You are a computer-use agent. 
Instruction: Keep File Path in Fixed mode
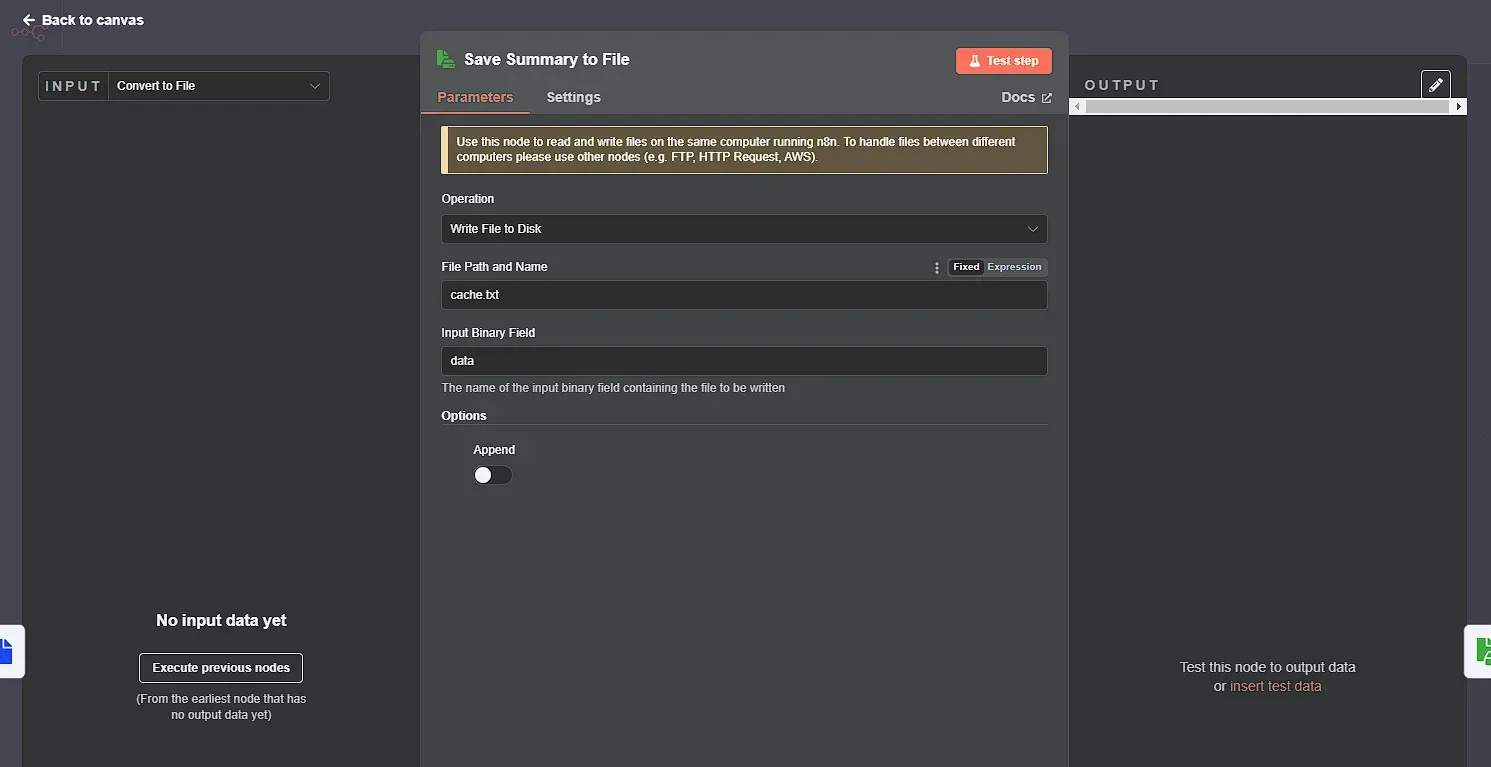click(x=965, y=267)
